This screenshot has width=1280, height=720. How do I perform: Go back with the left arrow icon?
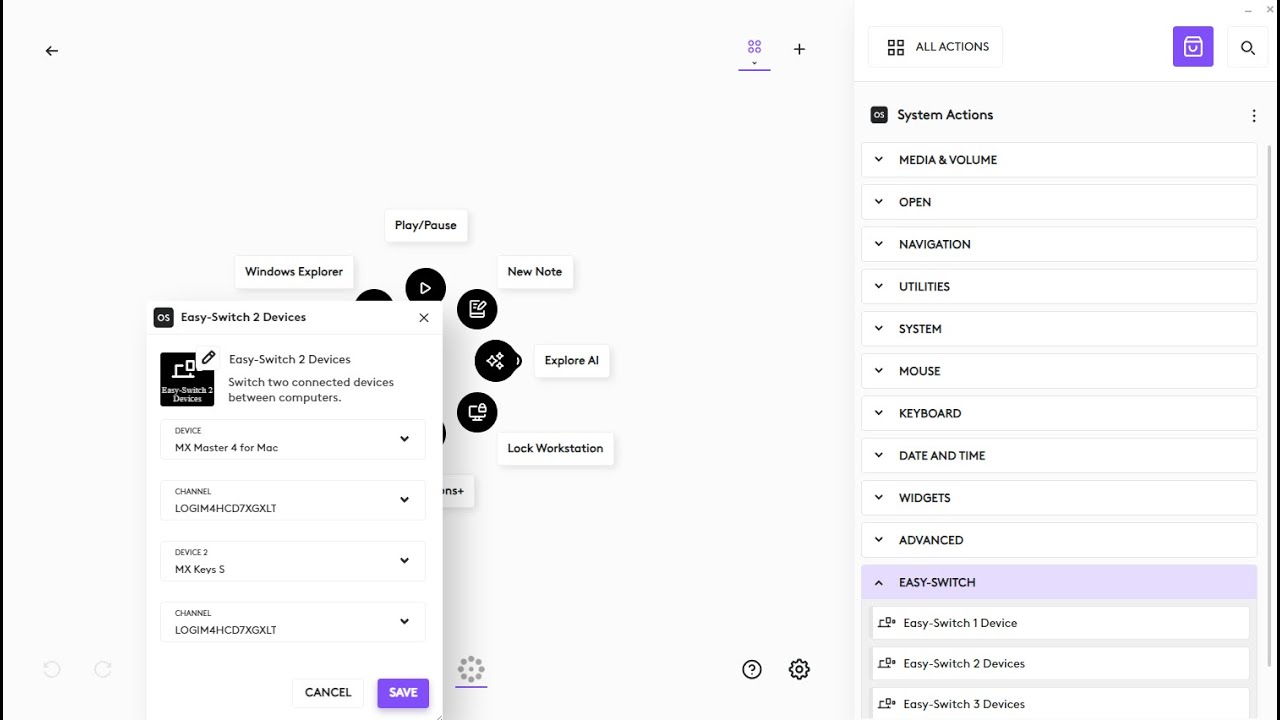click(x=52, y=51)
